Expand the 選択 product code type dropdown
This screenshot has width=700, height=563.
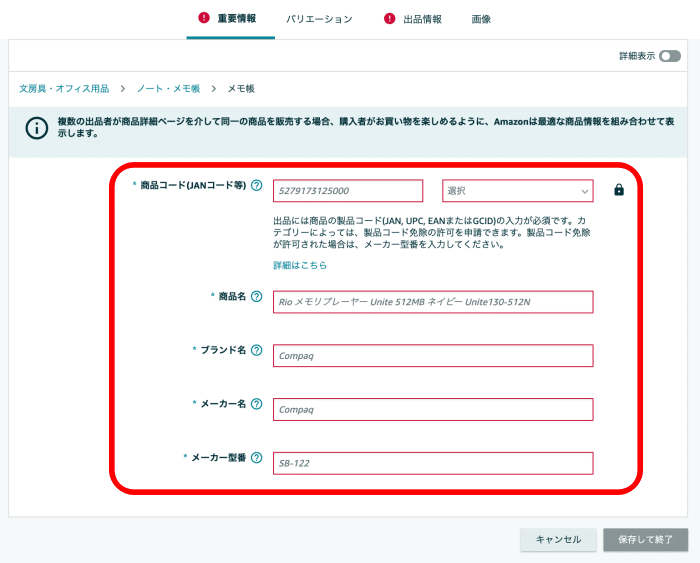pos(517,191)
